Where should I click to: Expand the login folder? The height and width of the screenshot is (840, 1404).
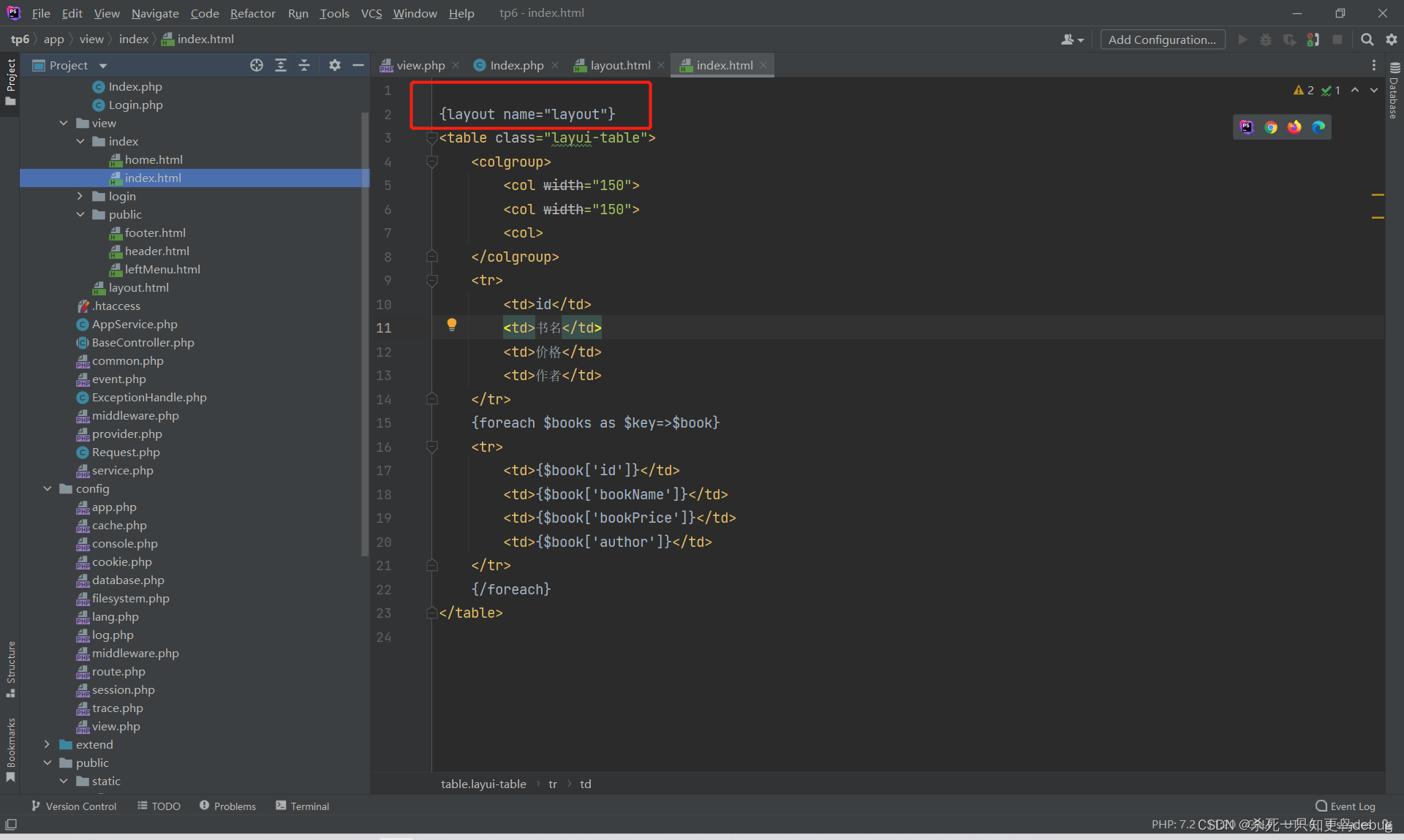(80, 197)
